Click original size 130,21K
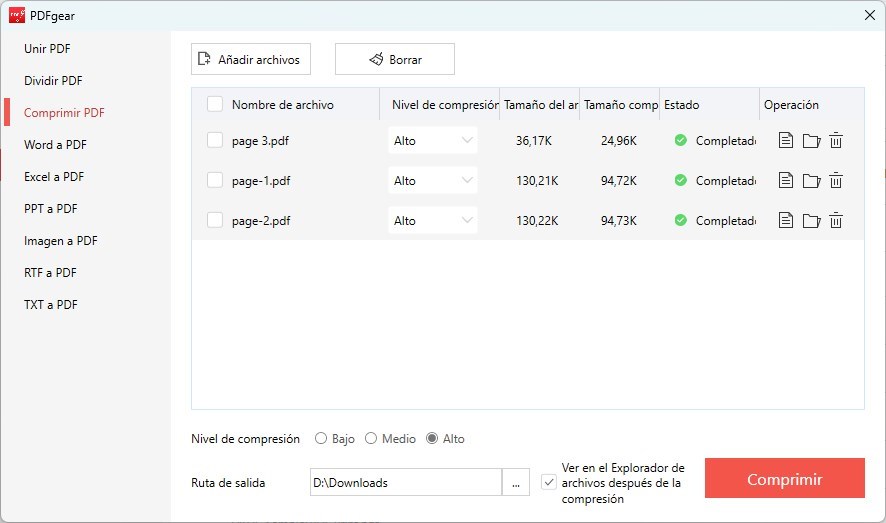This screenshot has width=886, height=523. point(537,181)
